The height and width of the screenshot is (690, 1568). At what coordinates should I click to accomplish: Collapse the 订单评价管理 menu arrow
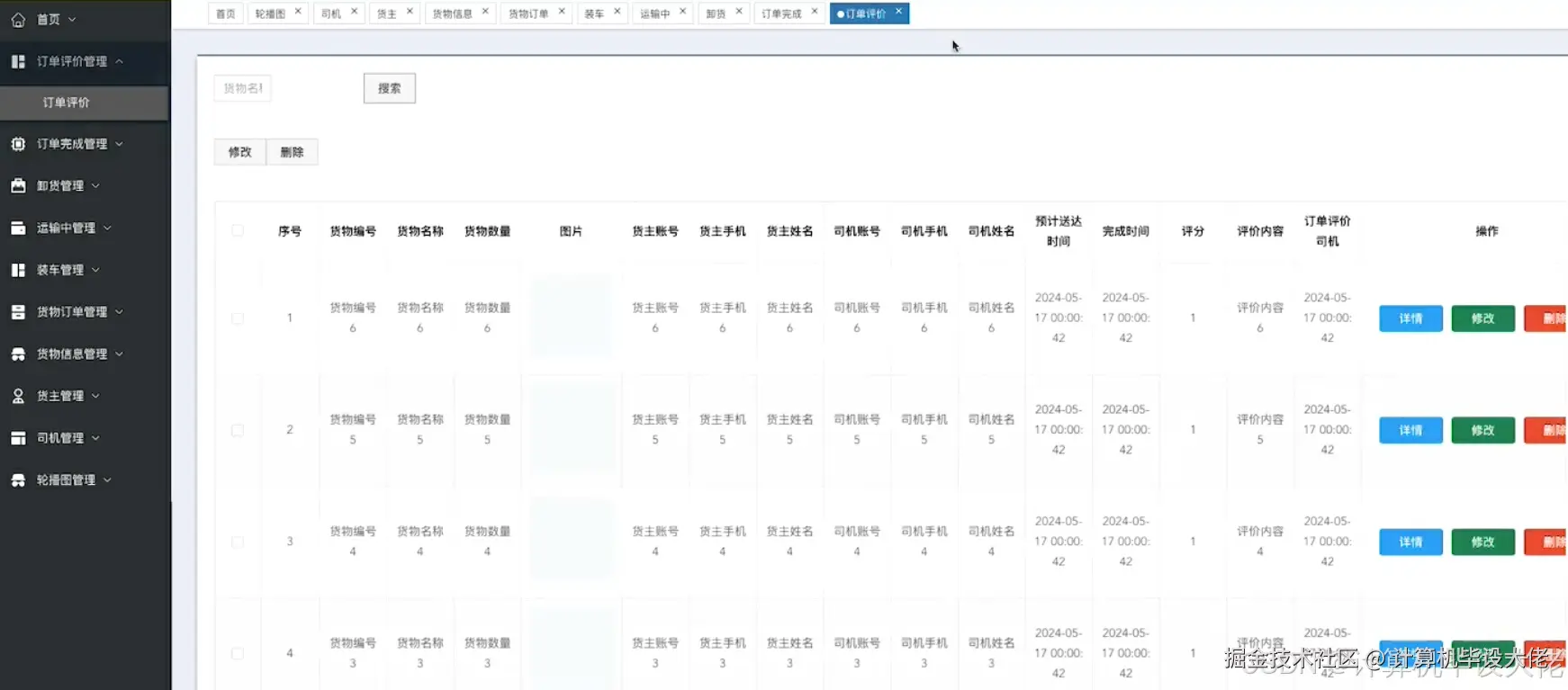point(119,61)
